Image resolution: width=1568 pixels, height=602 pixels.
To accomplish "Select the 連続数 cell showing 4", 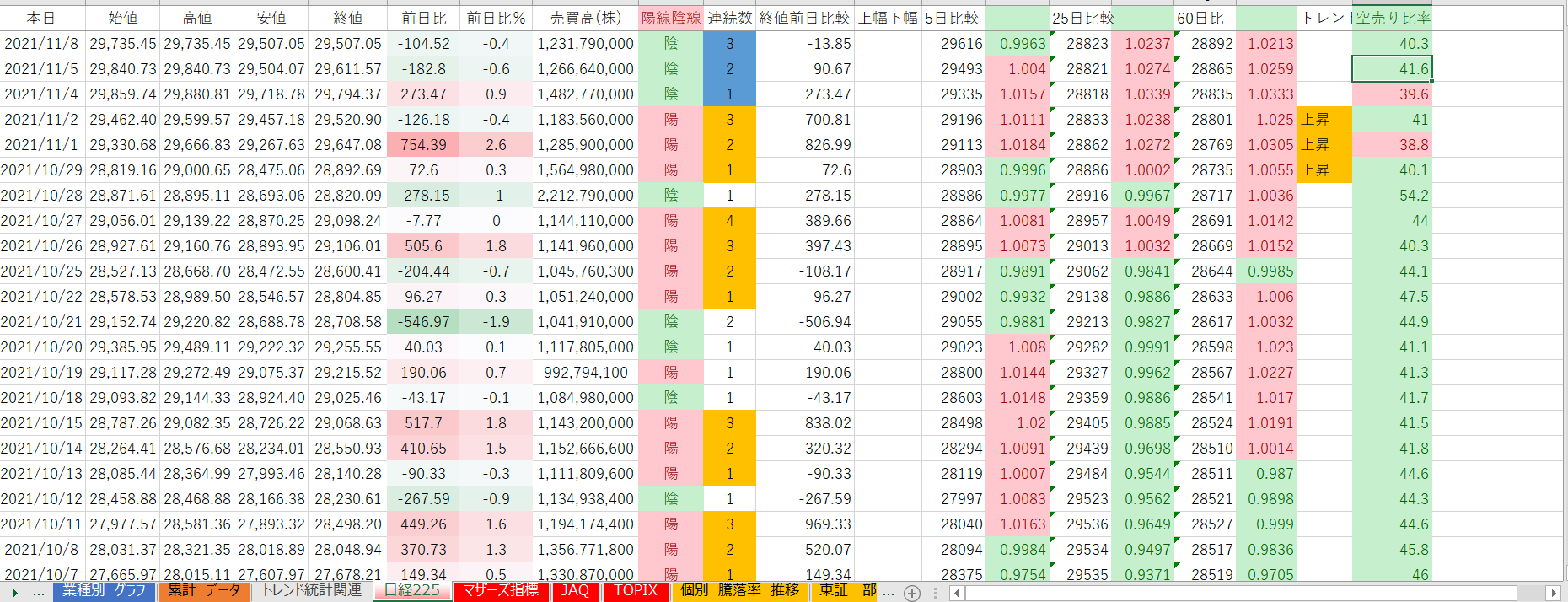I will 730,220.
